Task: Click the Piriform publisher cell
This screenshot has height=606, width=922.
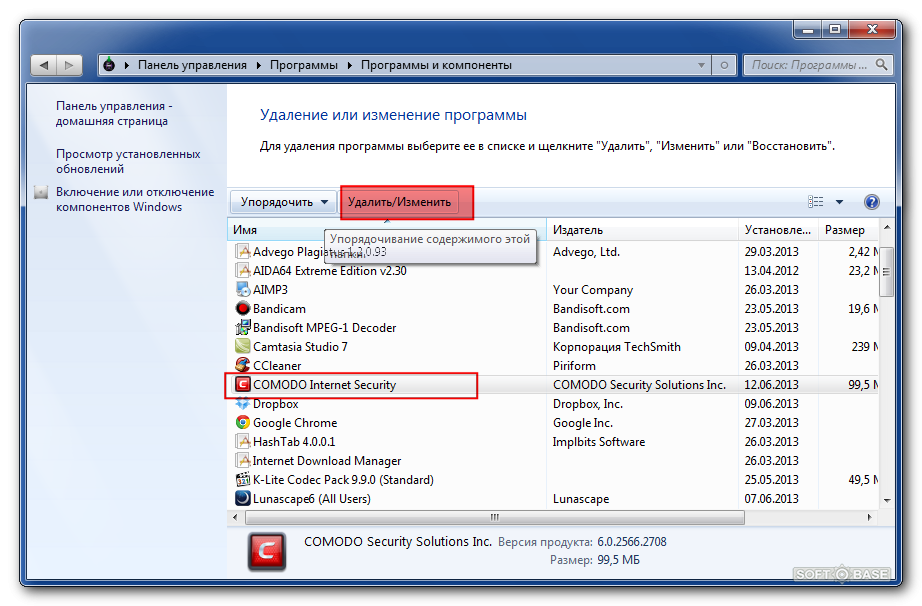Action: (574, 366)
